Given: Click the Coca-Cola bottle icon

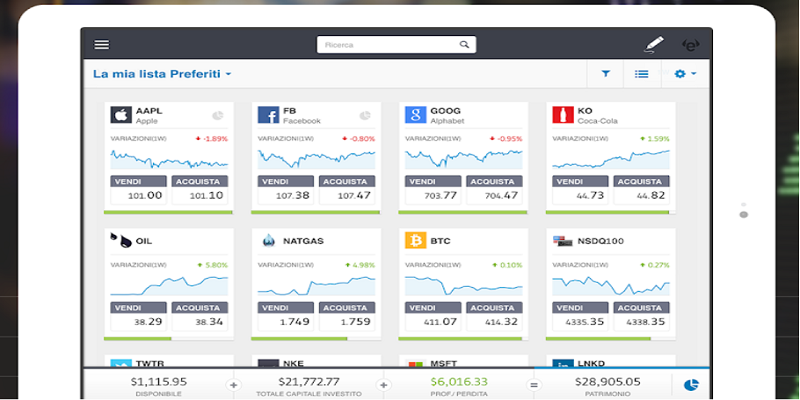Looking at the screenshot, I should (x=563, y=115).
